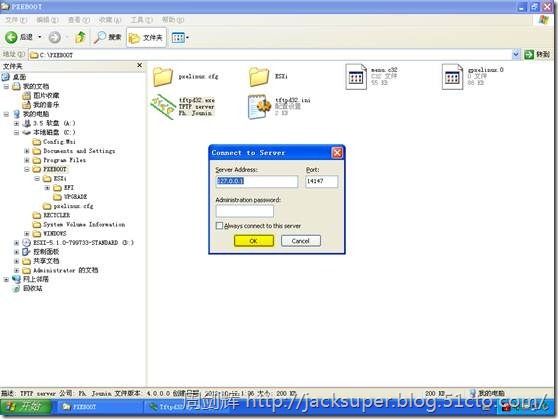558x419 pixels.
Task: Go up one folder level
Action: 81,37
